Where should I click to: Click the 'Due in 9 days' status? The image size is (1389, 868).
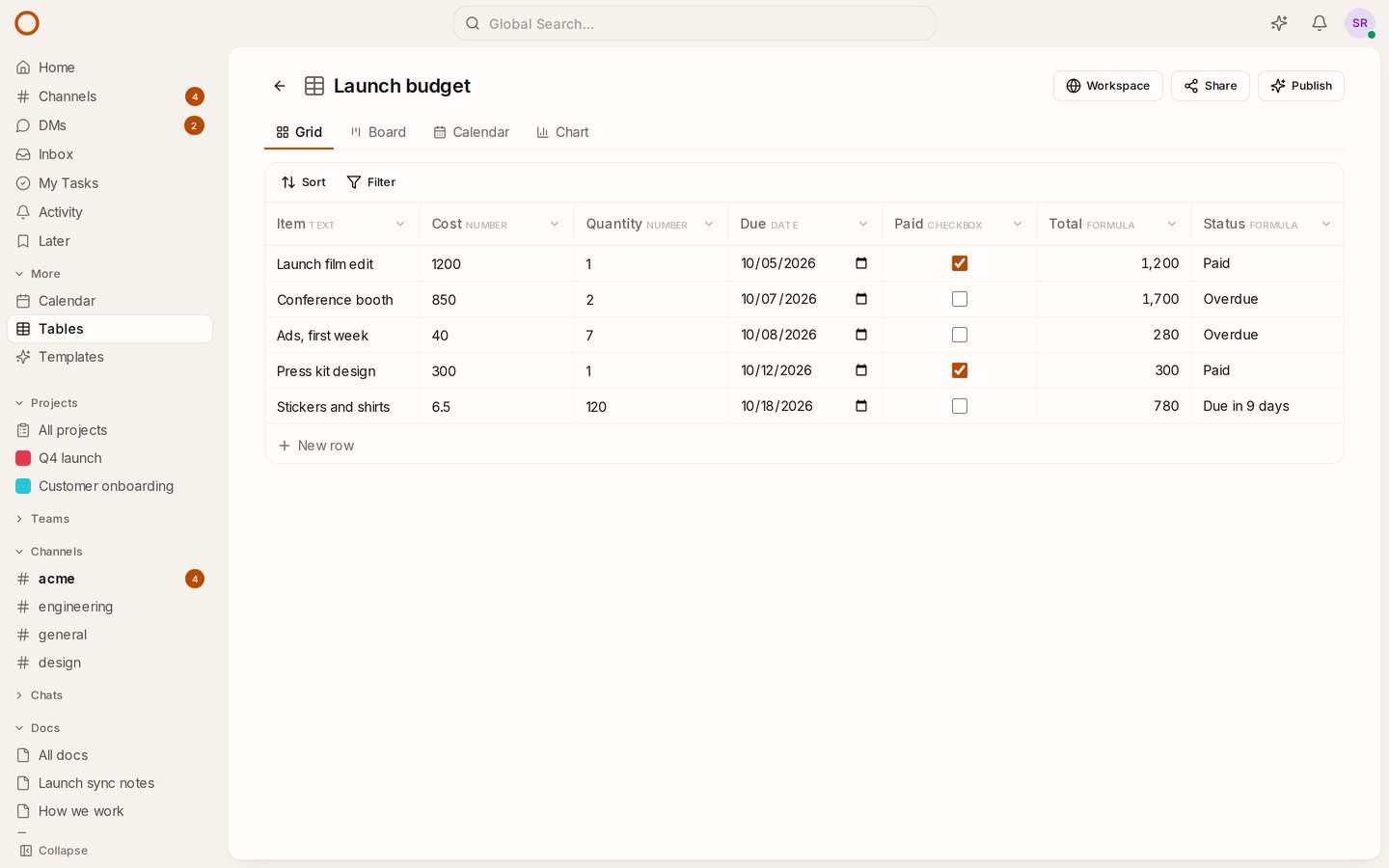[1246, 406]
